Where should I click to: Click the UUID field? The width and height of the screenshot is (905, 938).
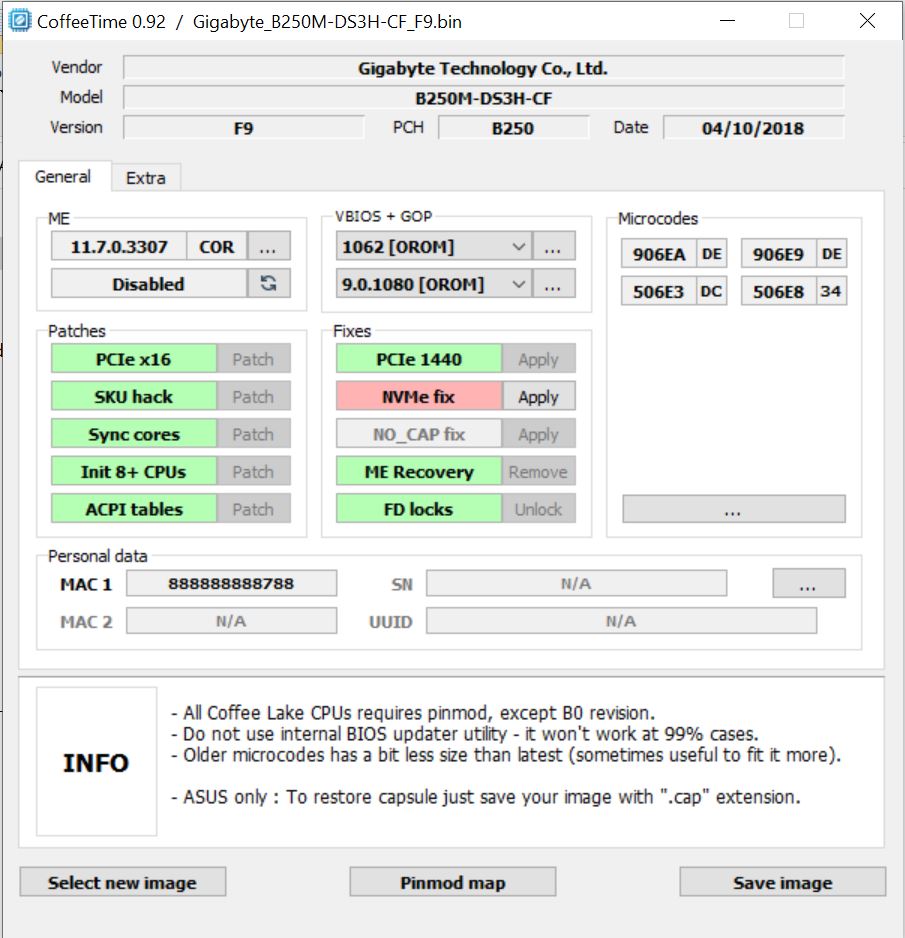[x=621, y=621]
